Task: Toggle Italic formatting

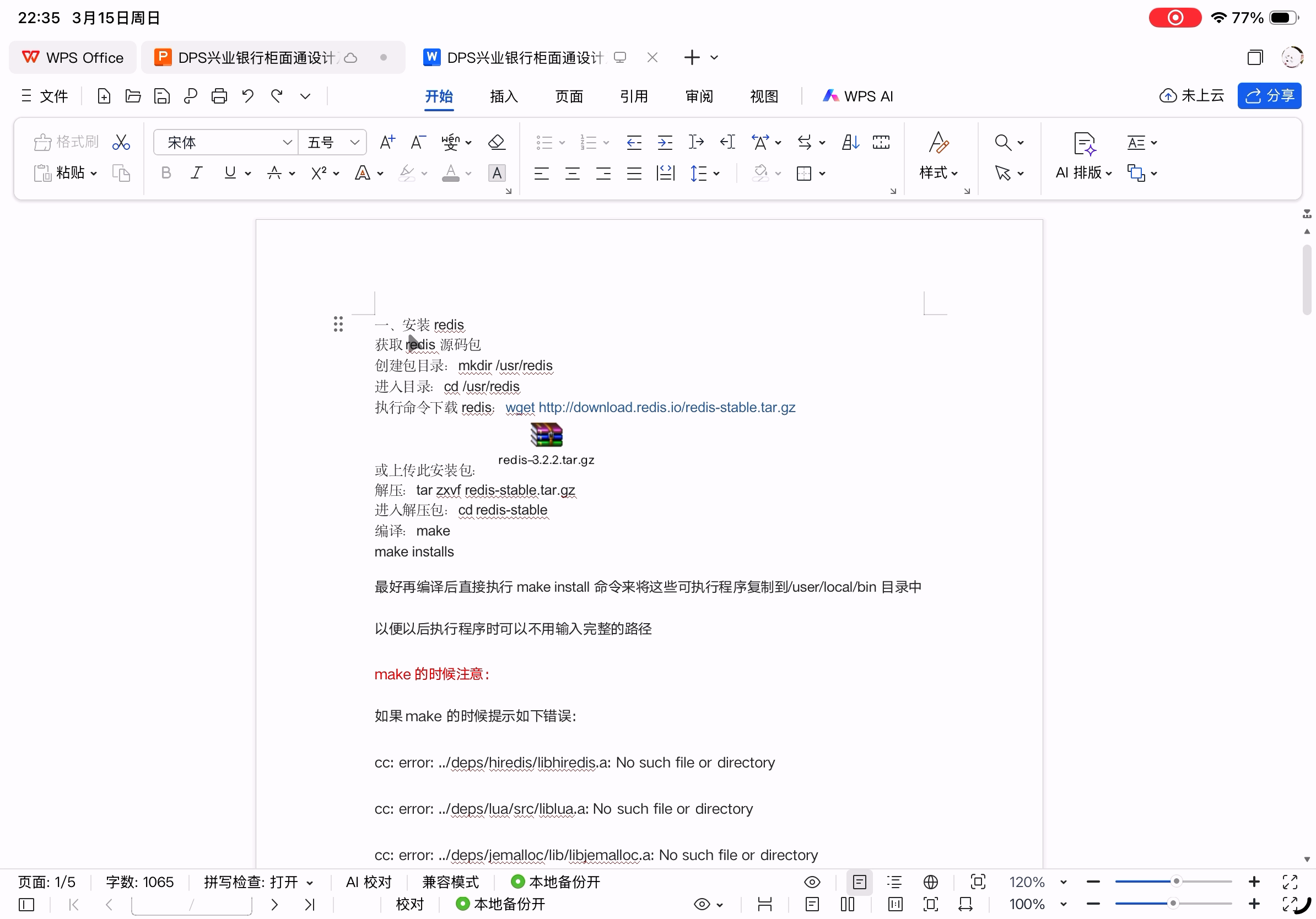Action: point(197,173)
